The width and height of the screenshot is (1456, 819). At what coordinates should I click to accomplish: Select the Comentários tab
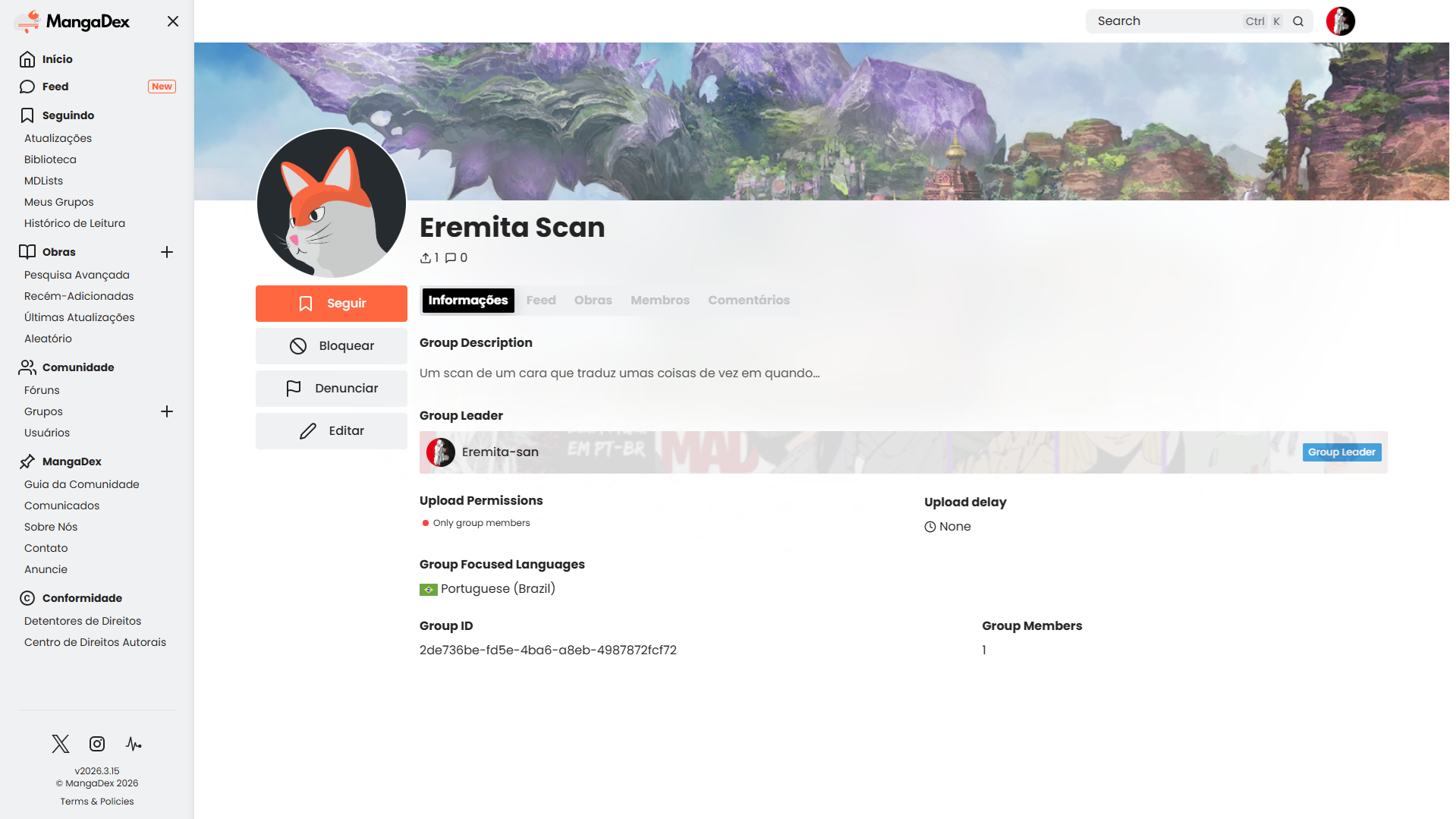coord(748,301)
